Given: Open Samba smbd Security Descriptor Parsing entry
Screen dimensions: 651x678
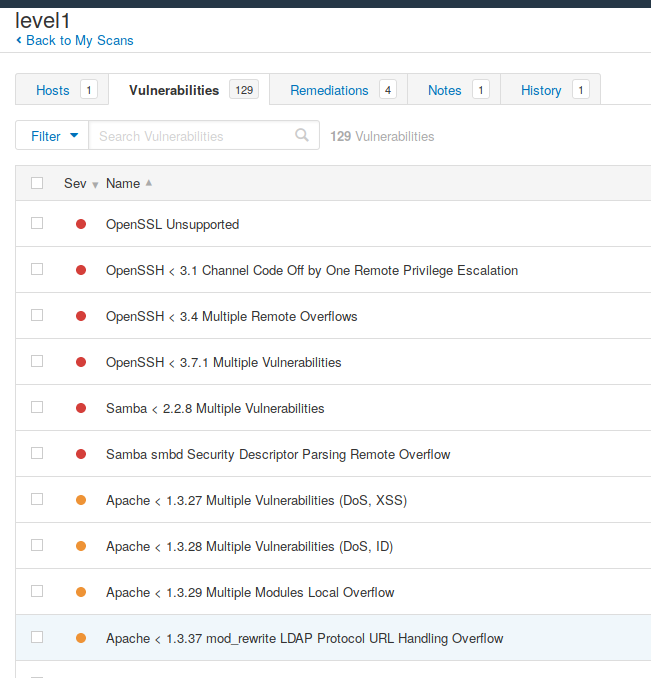Looking at the screenshot, I should 278,454.
